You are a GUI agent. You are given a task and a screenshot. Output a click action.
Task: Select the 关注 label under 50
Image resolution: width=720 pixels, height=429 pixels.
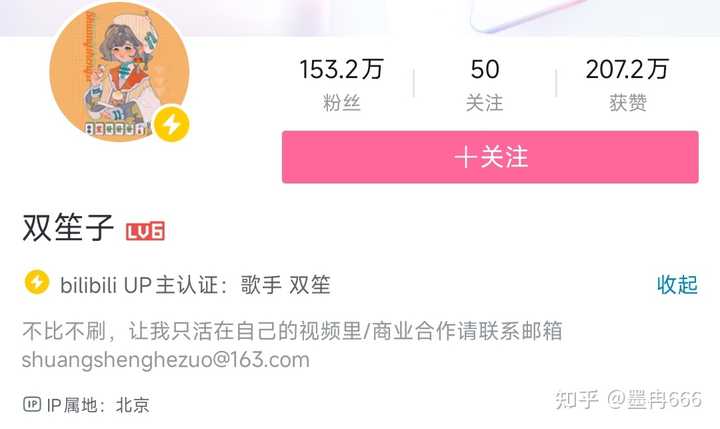(x=484, y=102)
